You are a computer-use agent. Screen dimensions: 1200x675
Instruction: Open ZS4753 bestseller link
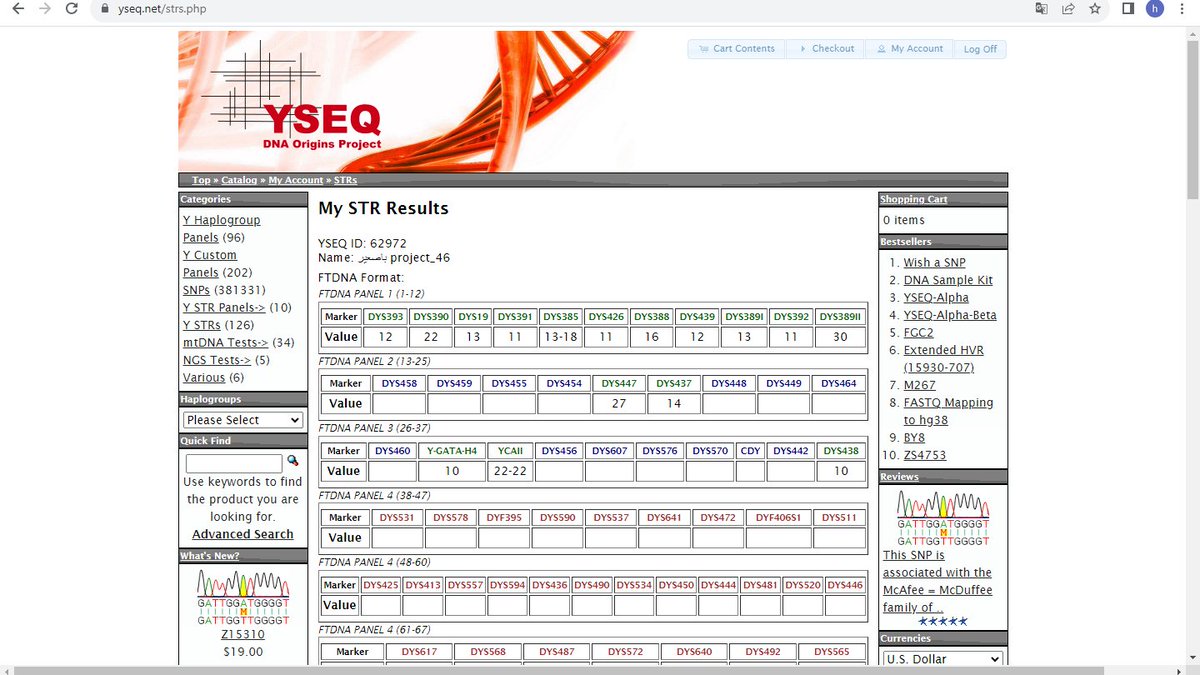[x=925, y=455]
